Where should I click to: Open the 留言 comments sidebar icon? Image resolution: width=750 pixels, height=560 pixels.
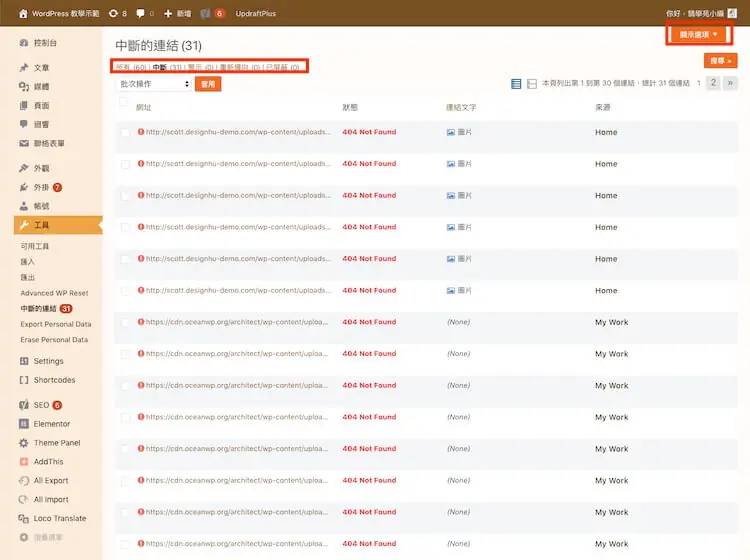tap(23, 124)
